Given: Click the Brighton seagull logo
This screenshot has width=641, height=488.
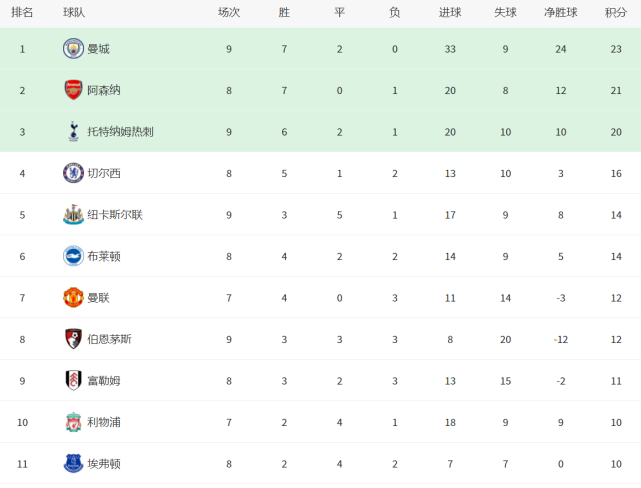Looking at the screenshot, I should click(x=73, y=256).
